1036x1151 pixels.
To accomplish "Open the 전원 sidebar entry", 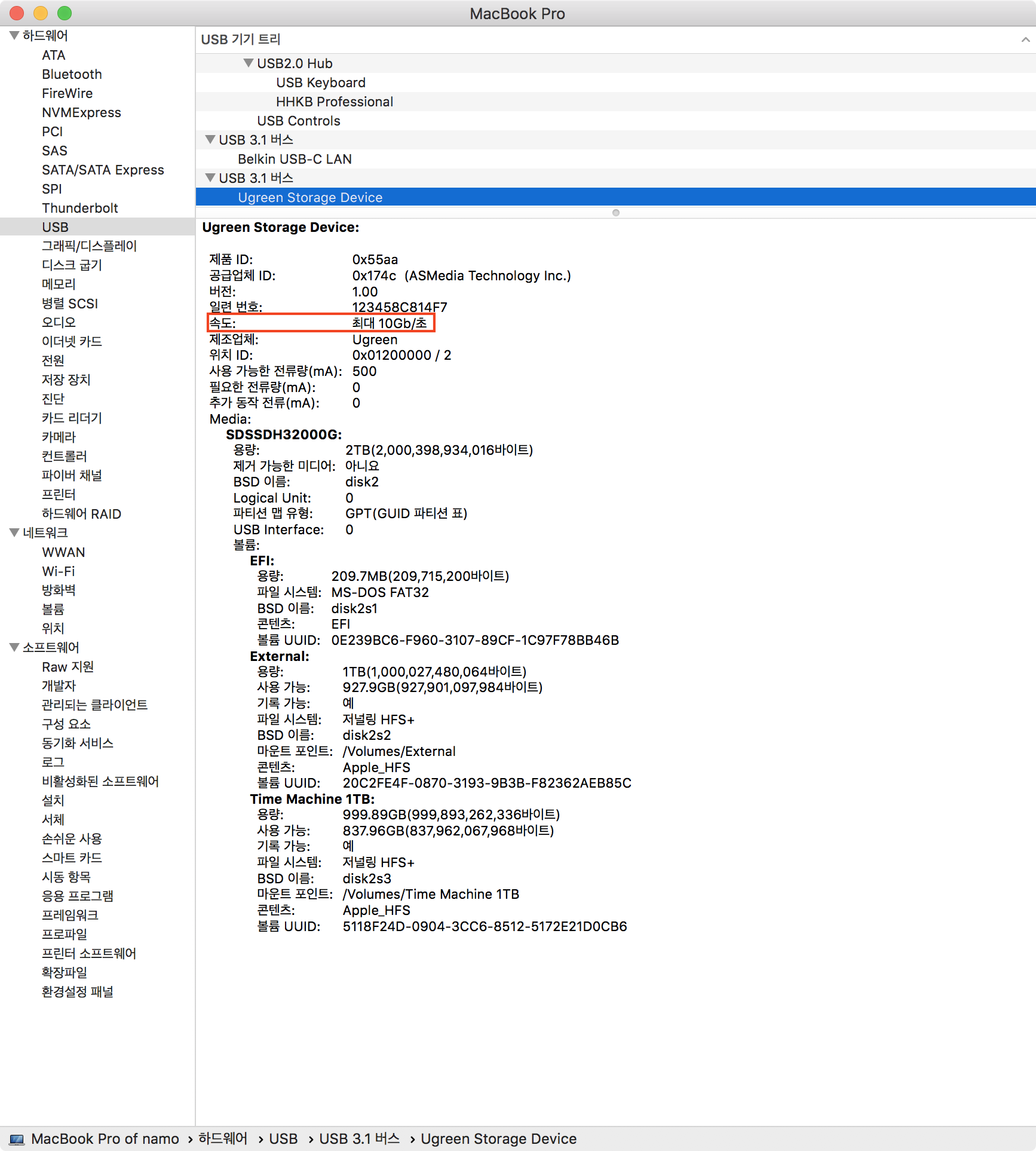I will [x=53, y=361].
